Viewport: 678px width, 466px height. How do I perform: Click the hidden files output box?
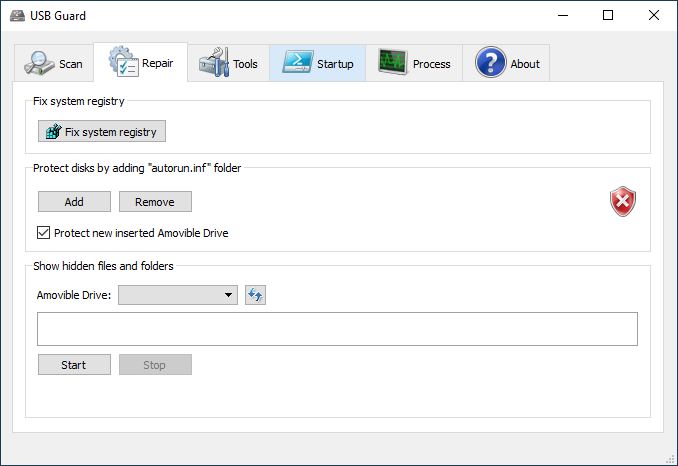(x=337, y=329)
